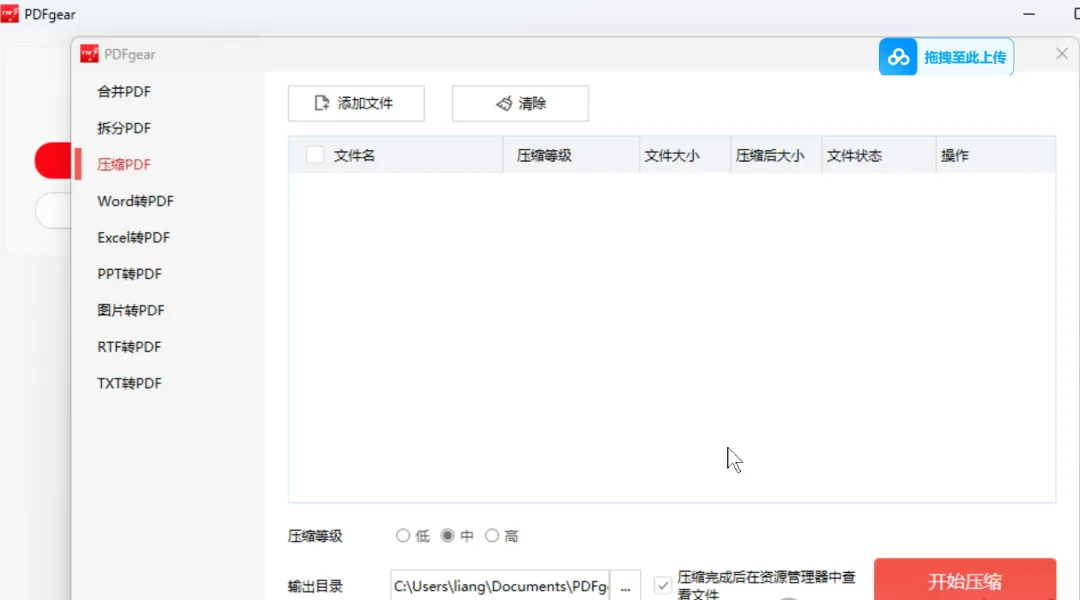1080x600 pixels.
Task: Click the PDFgear logo in dialog title
Action: coord(90,54)
